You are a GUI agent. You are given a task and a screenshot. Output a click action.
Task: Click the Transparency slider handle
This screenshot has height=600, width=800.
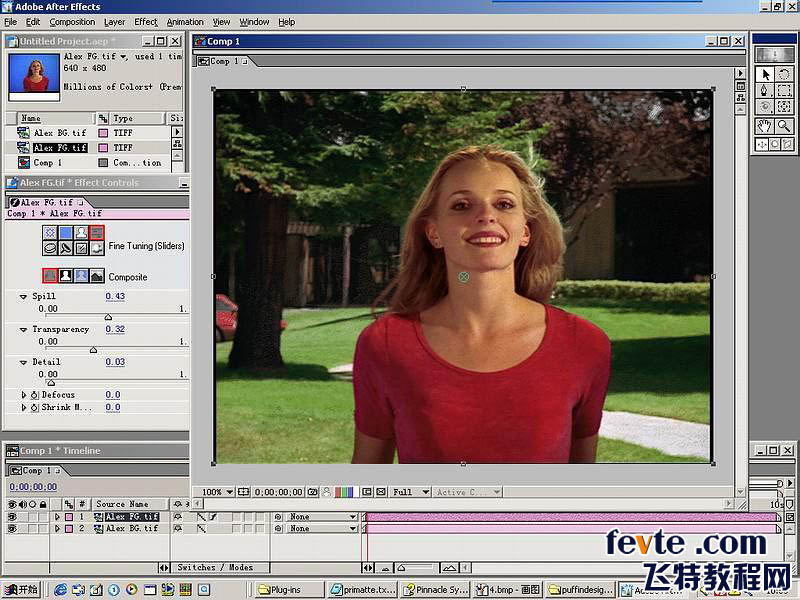pos(93,350)
